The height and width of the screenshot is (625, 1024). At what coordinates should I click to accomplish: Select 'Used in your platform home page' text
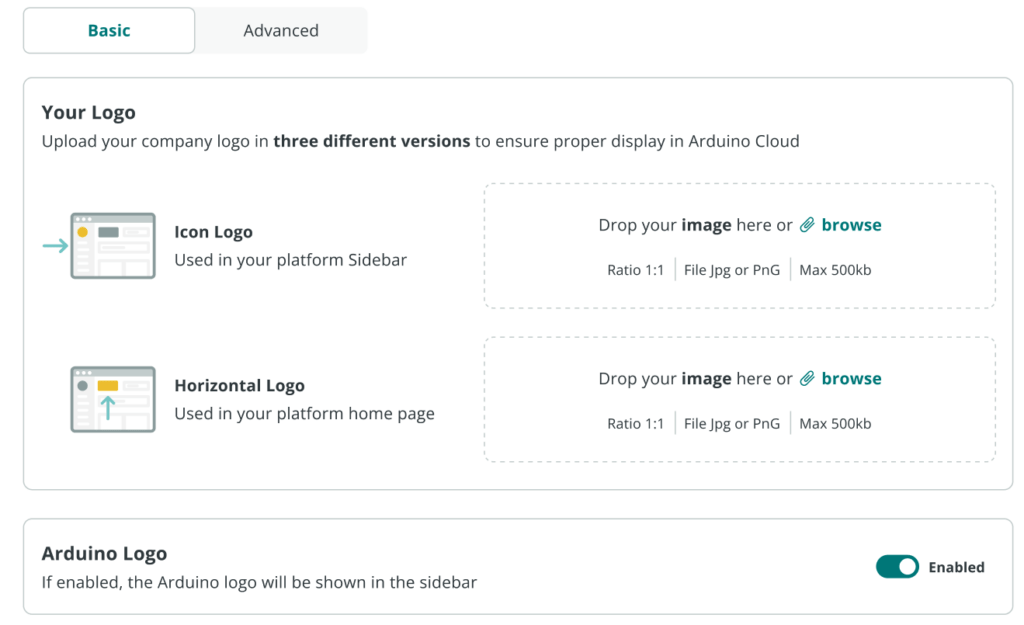(x=304, y=413)
